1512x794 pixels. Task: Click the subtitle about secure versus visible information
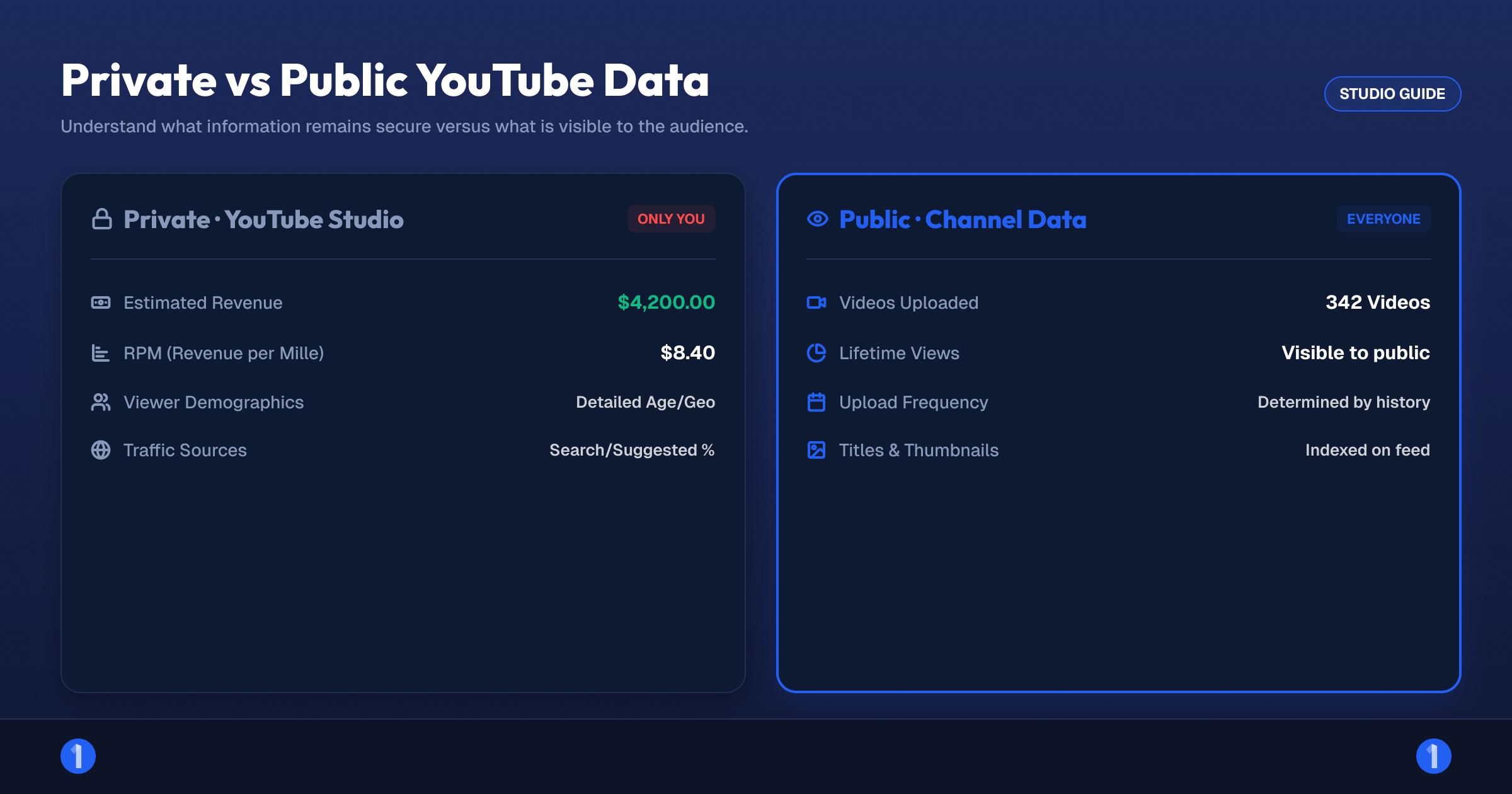pyautogui.click(x=404, y=127)
